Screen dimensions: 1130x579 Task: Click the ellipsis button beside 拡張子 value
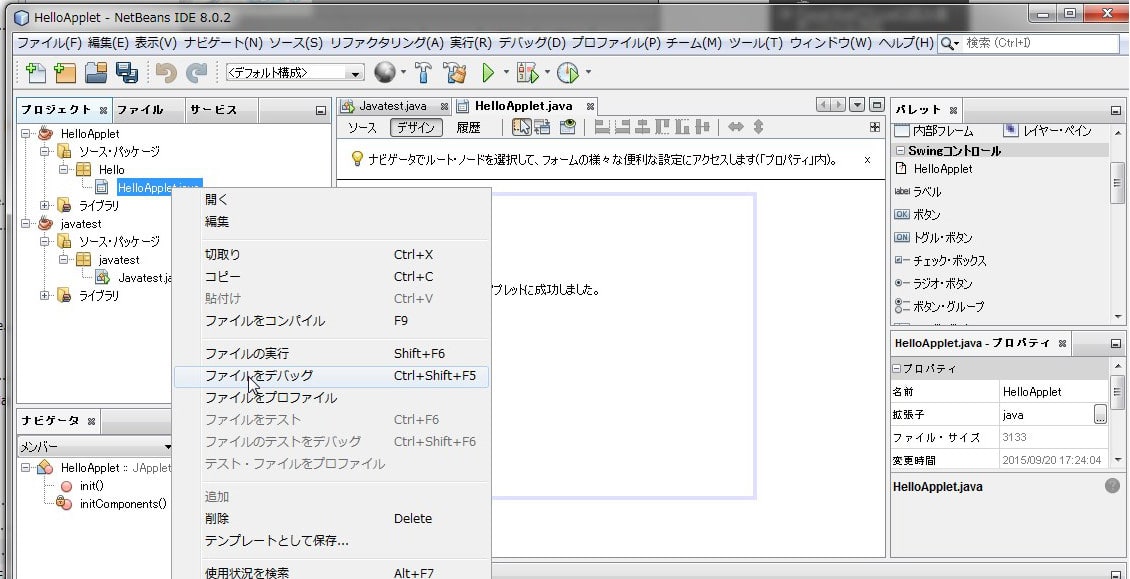coord(1100,415)
